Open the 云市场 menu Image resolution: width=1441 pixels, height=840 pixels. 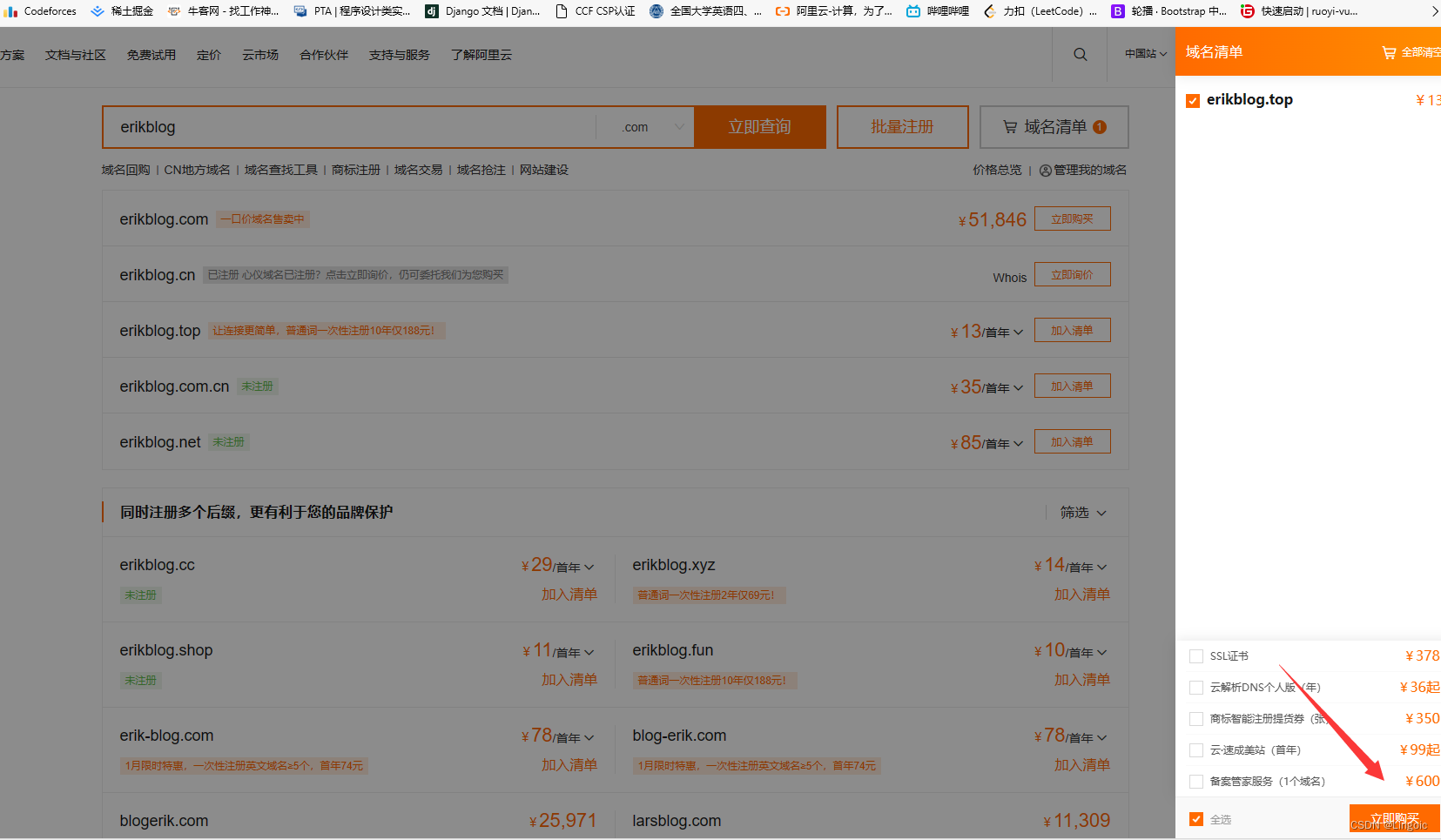260,55
